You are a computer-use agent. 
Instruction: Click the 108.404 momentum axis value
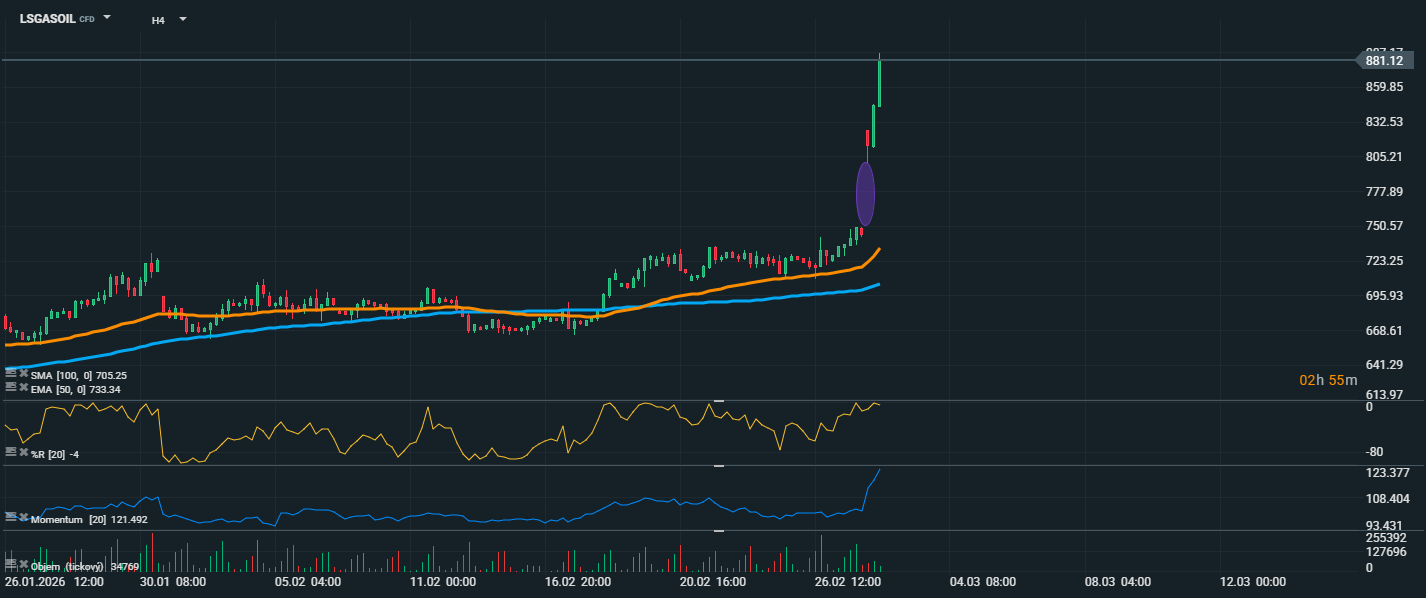point(1388,499)
